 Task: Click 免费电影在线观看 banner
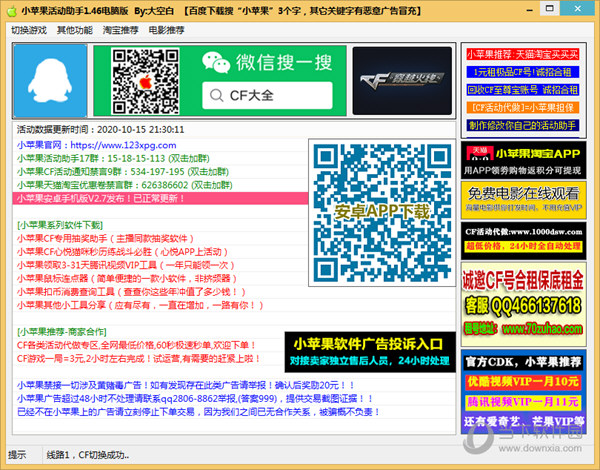click(523, 200)
